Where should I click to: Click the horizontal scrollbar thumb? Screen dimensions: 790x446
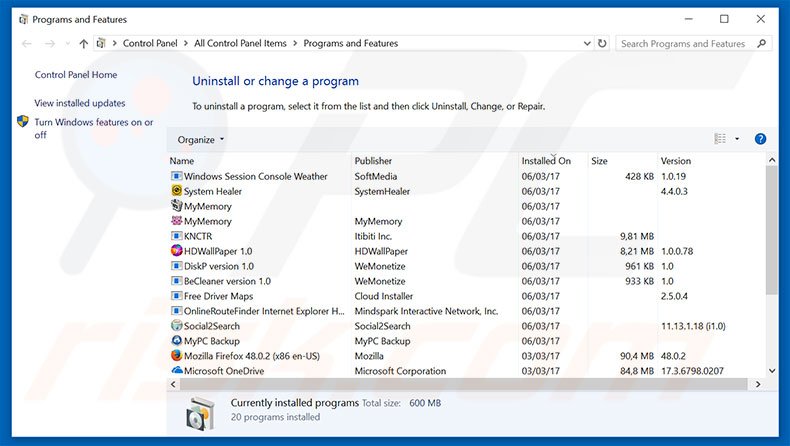tap(464, 384)
